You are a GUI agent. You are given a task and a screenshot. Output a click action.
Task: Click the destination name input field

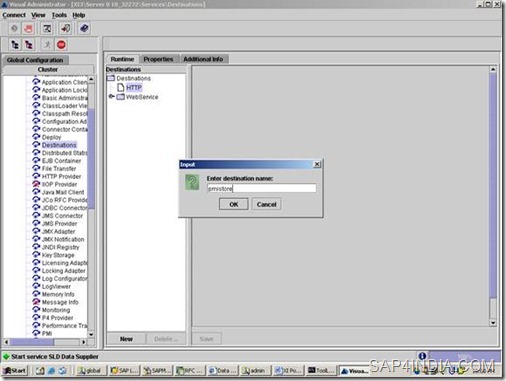point(261,188)
